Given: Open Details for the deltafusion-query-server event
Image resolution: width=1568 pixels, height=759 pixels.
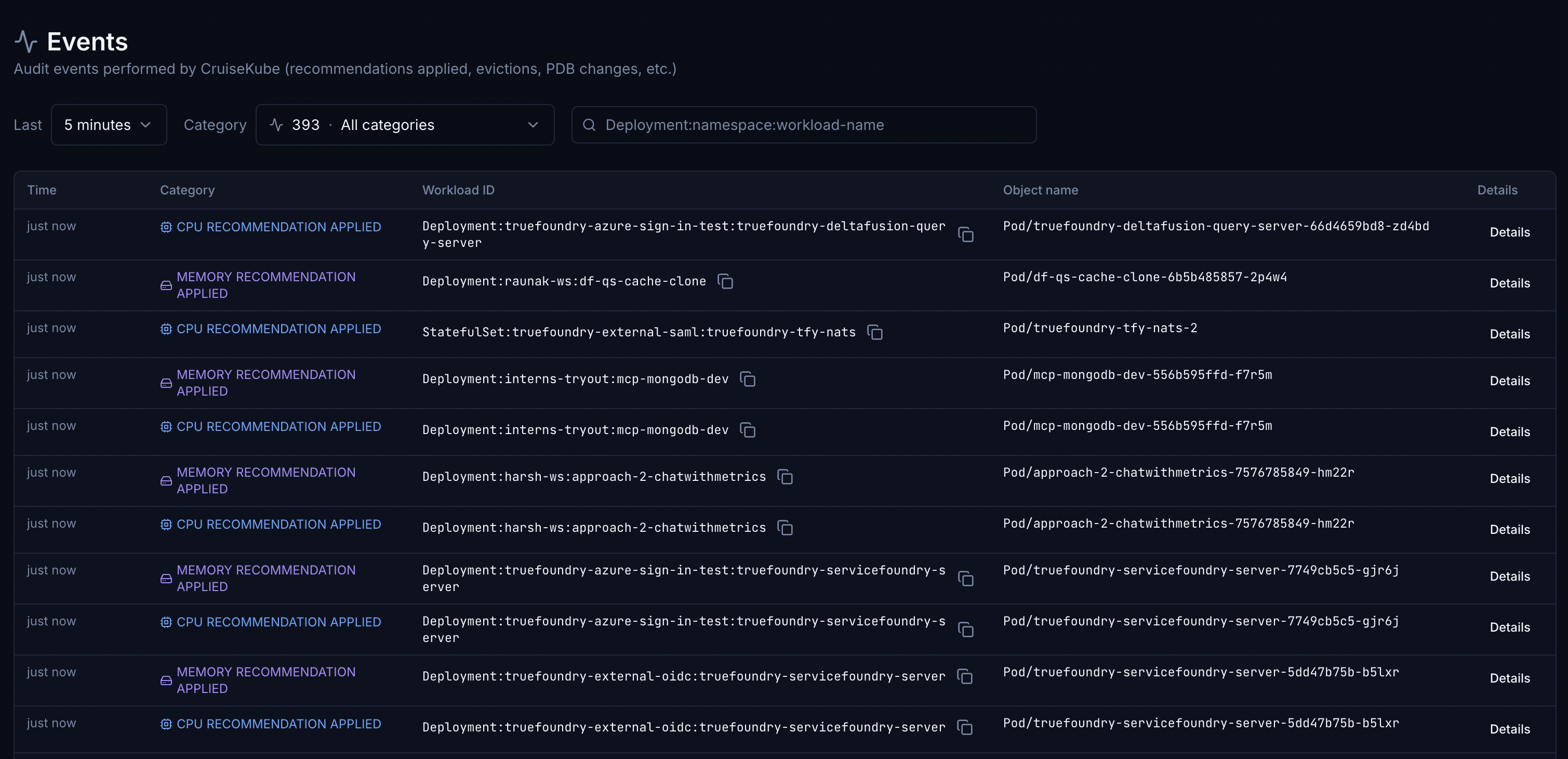Looking at the screenshot, I should point(1510,232).
